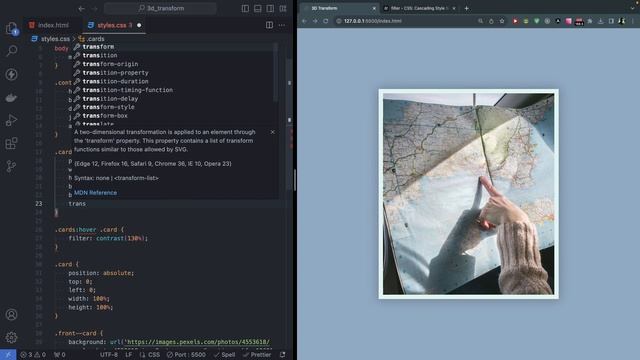Viewport: 640px width, 360px height.
Task: Click the ports forwarded indicator in status bar
Action: pos(60,355)
